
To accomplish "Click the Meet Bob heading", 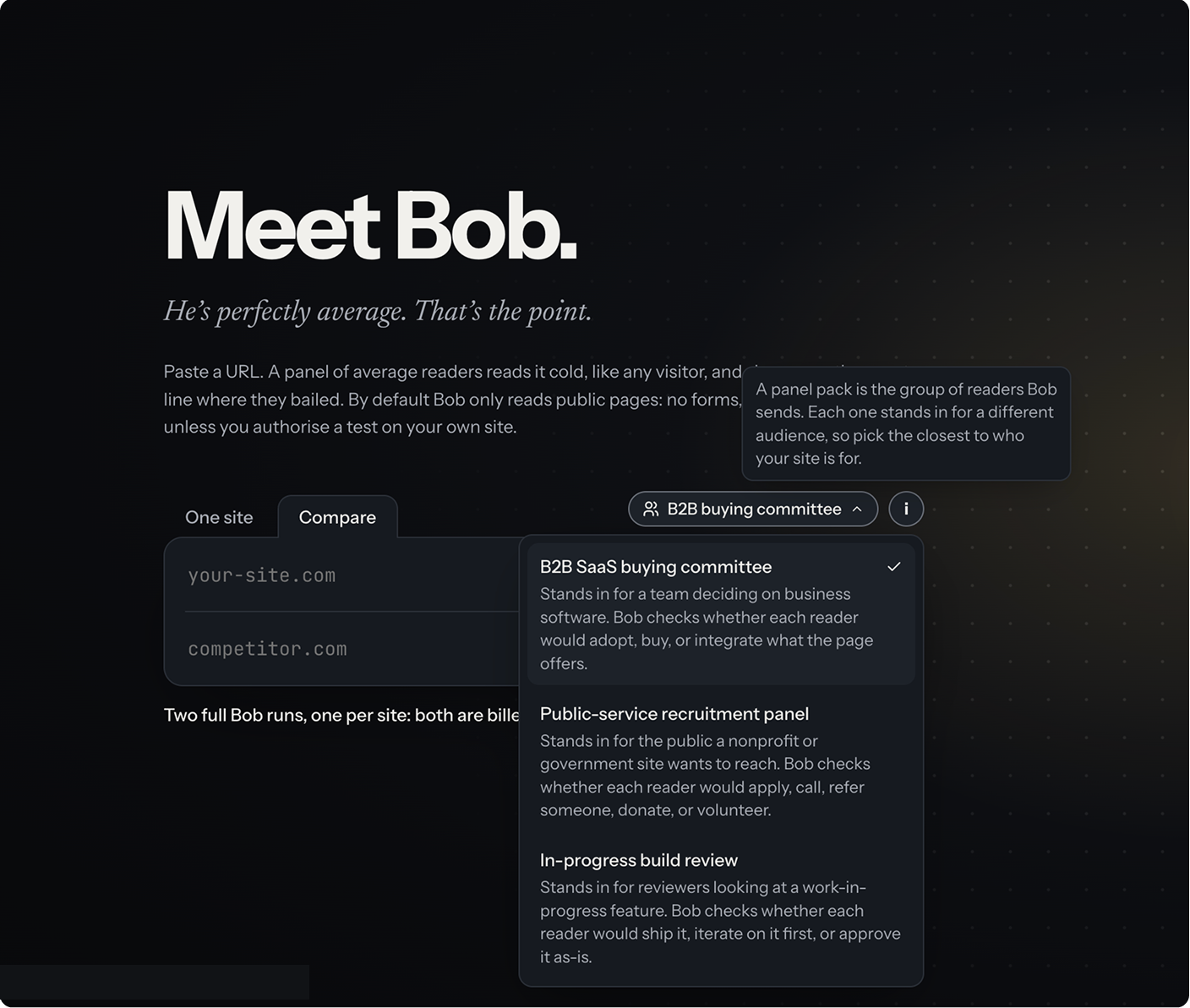I will coord(370,226).
